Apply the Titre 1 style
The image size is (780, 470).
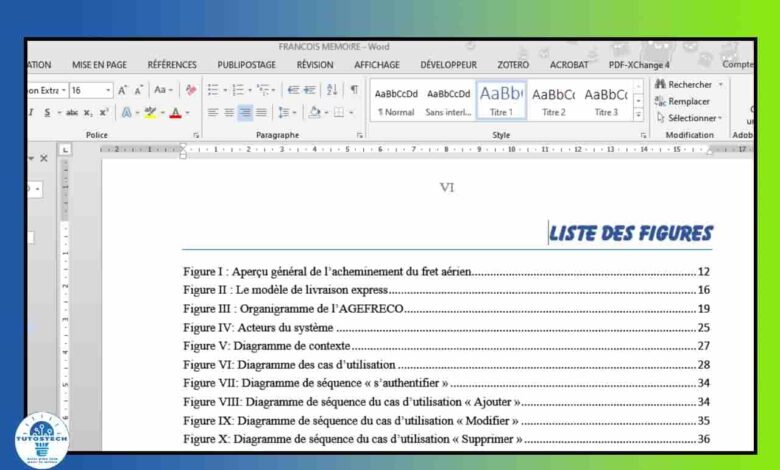click(501, 101)
